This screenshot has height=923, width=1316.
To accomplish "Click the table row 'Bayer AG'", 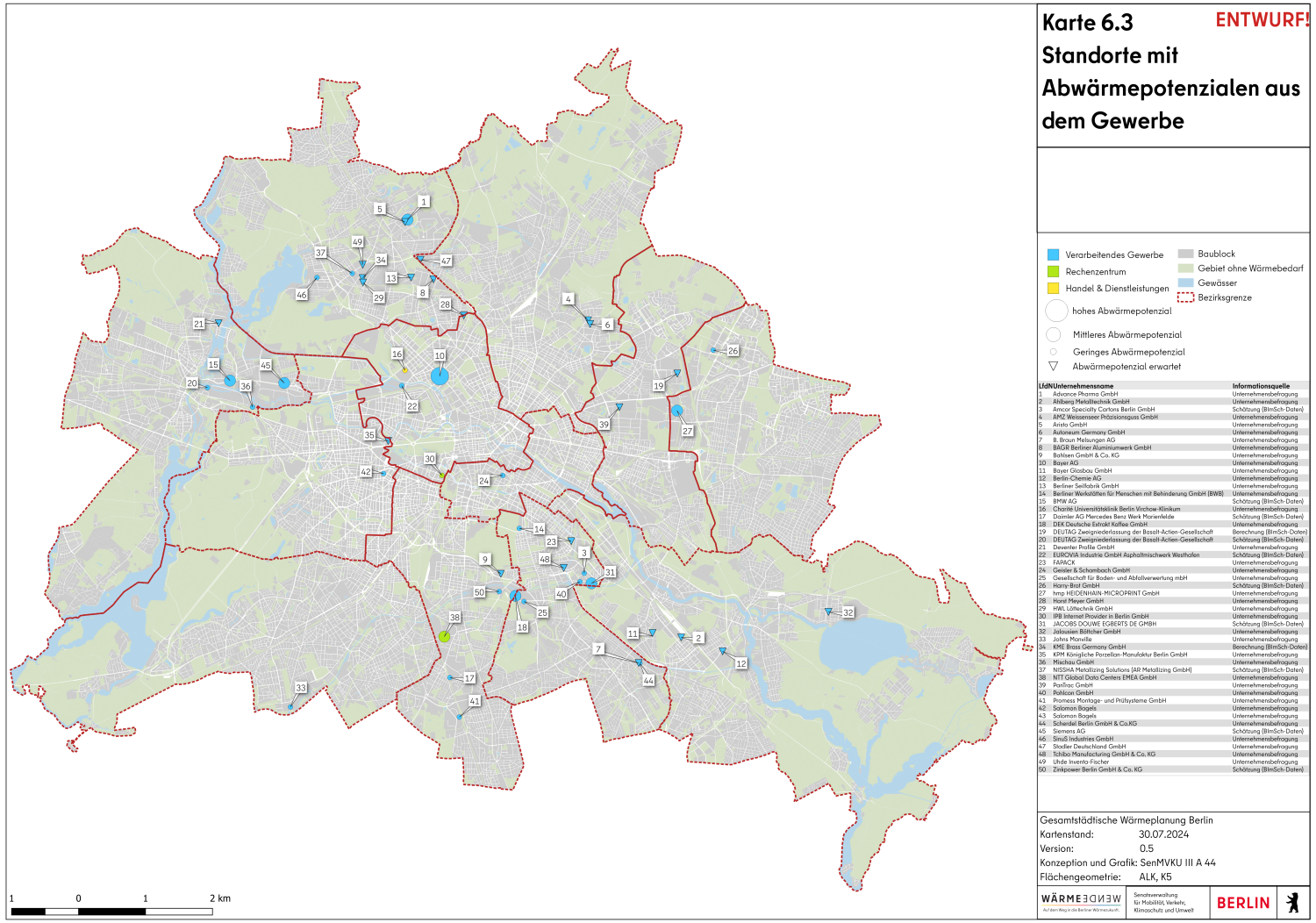I will (x=1173, y=463).
